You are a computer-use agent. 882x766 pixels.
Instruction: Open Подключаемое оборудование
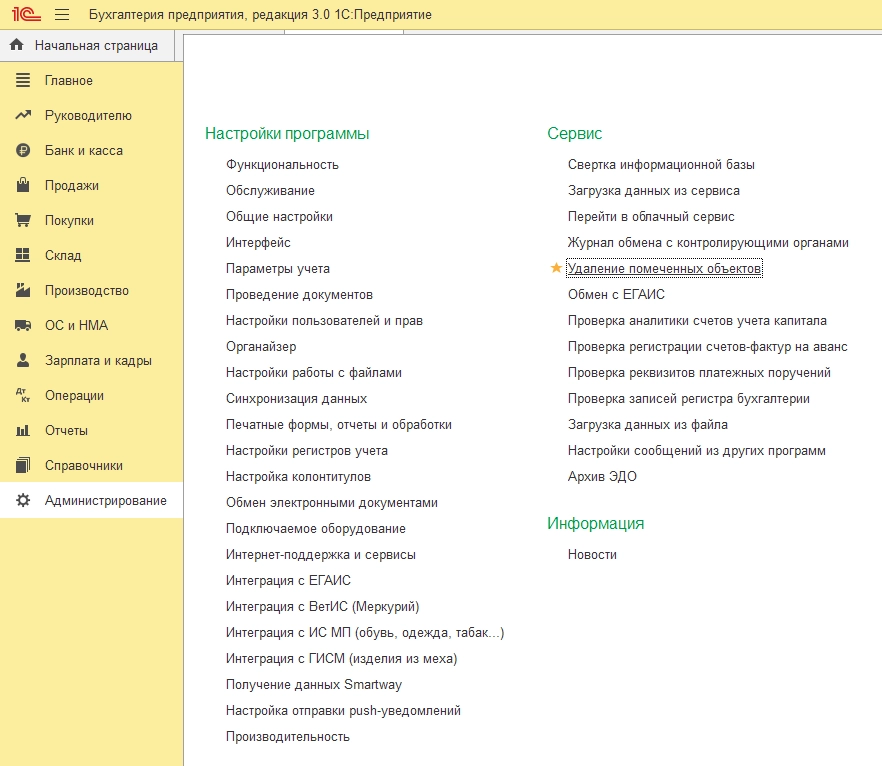coord(316,528)
